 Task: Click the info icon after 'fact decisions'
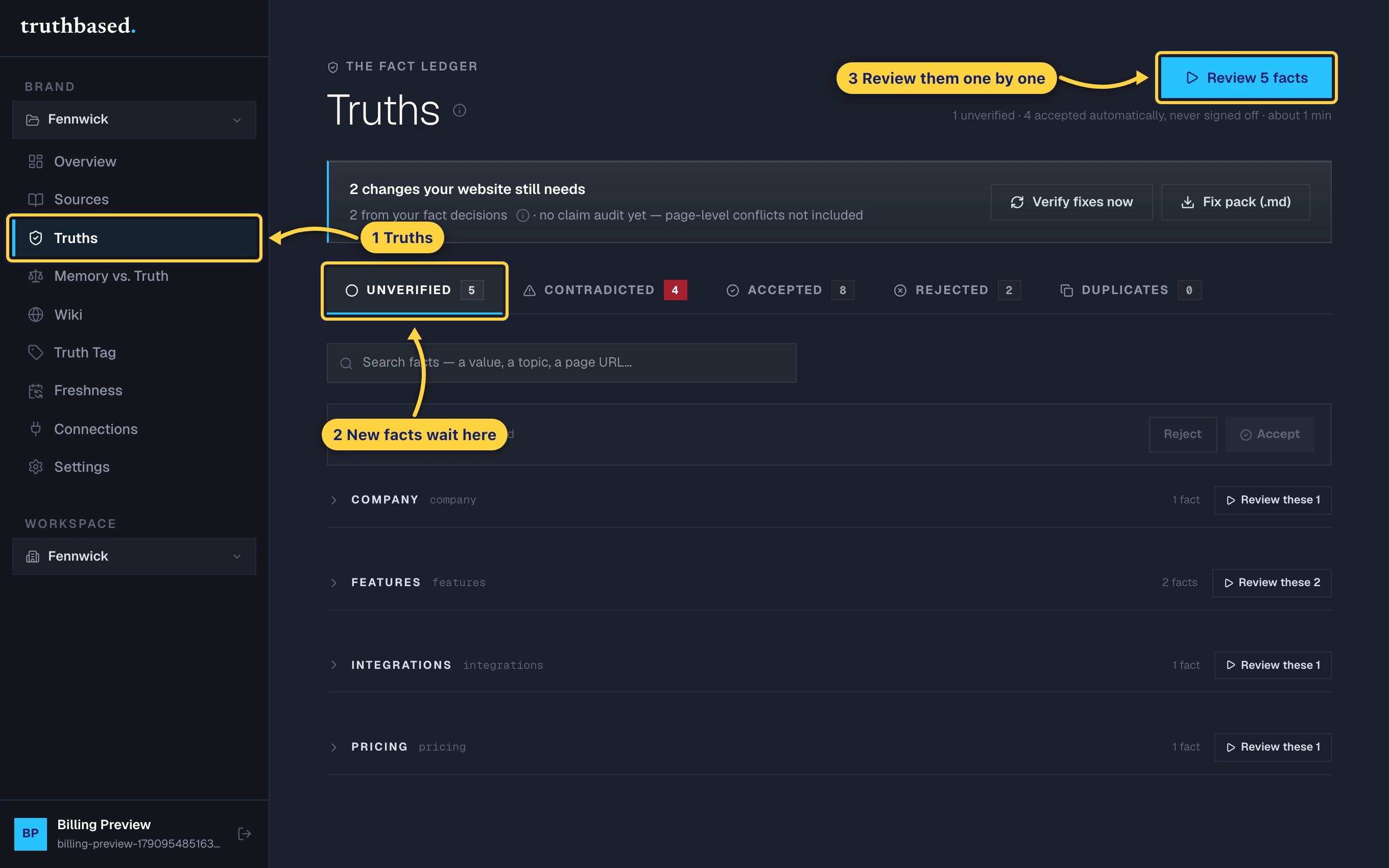tap(522, 215)
